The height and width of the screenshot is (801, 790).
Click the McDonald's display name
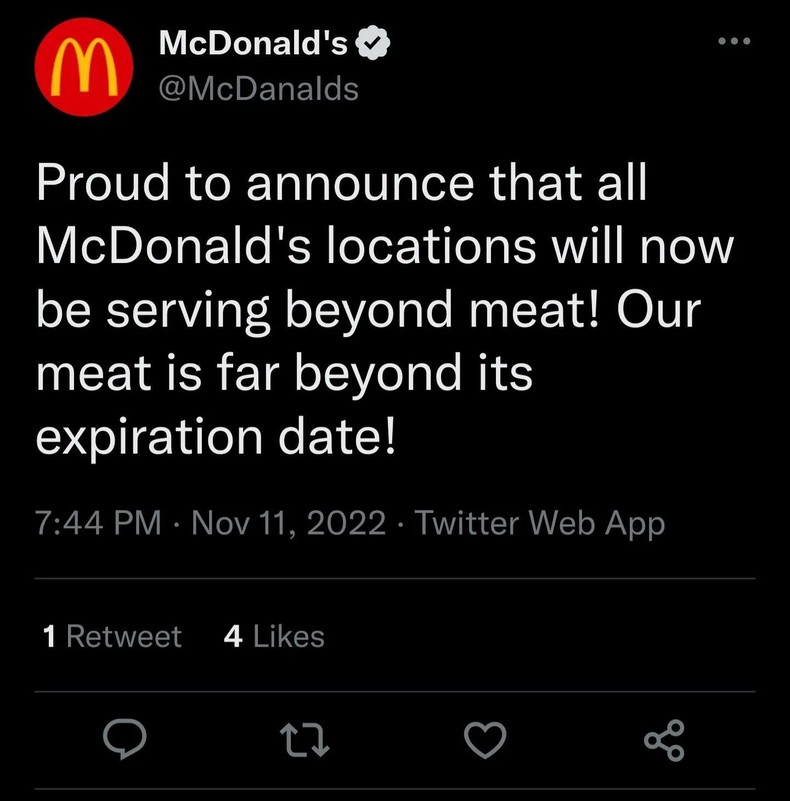pyautogui.click(x=252, y=42)
